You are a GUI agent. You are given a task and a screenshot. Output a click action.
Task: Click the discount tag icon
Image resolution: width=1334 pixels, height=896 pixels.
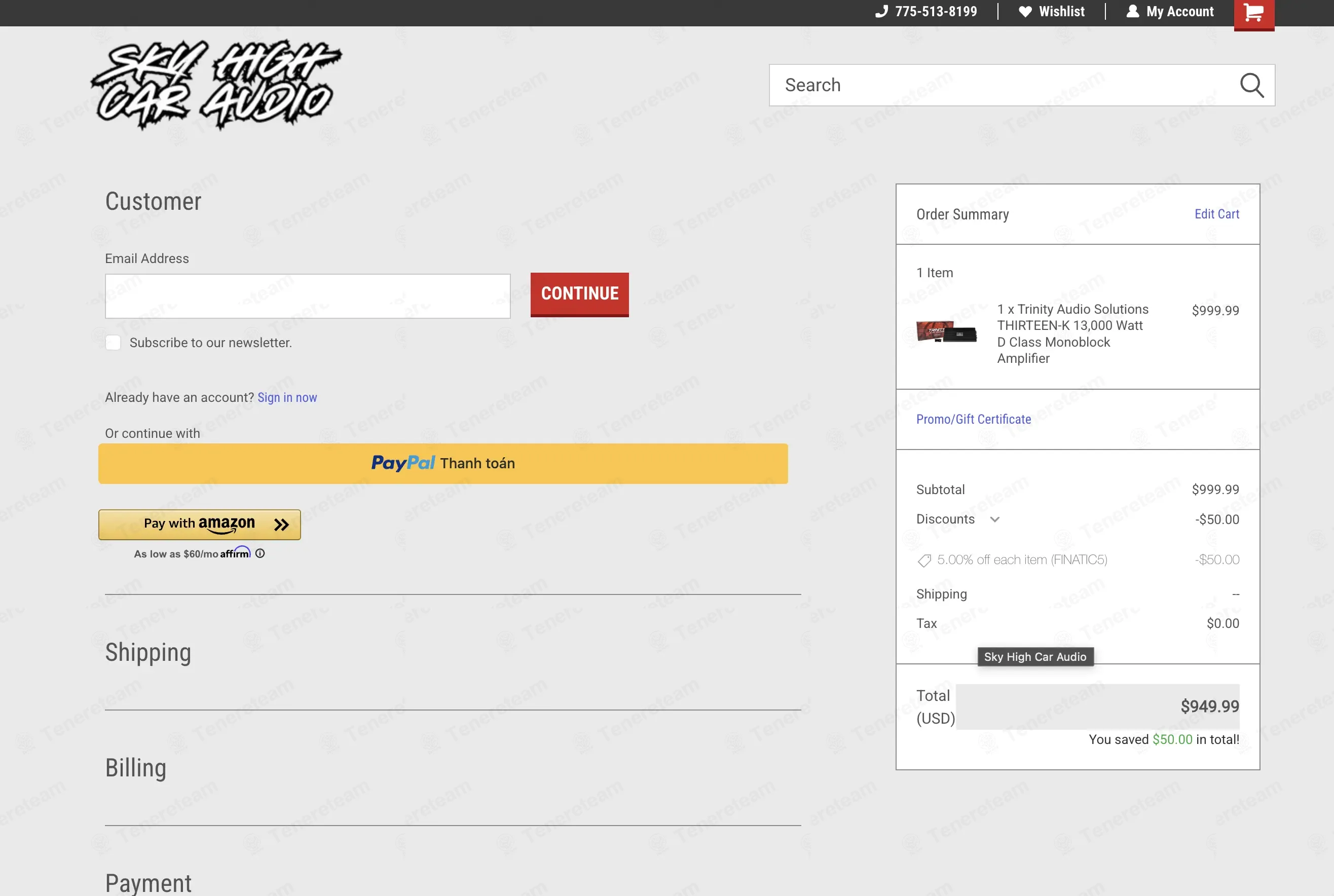coord(924,561)
